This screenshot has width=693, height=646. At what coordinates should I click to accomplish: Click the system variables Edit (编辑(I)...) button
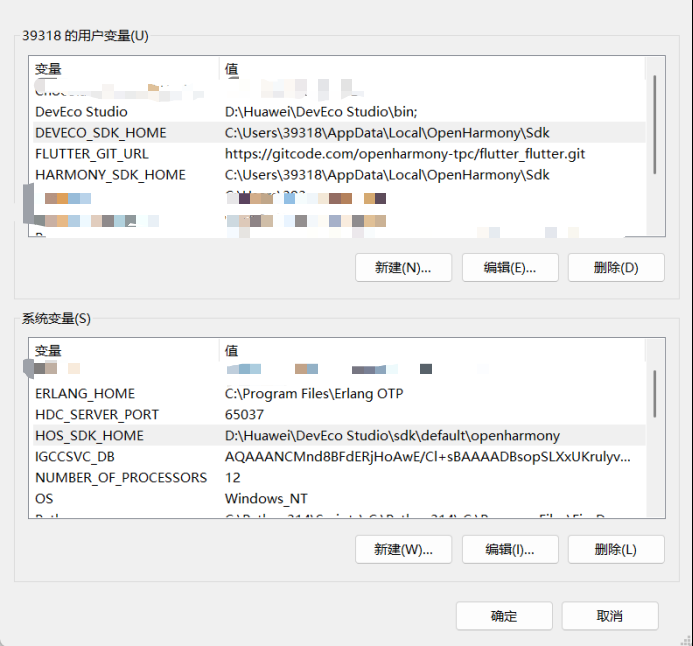coord(510,549)
